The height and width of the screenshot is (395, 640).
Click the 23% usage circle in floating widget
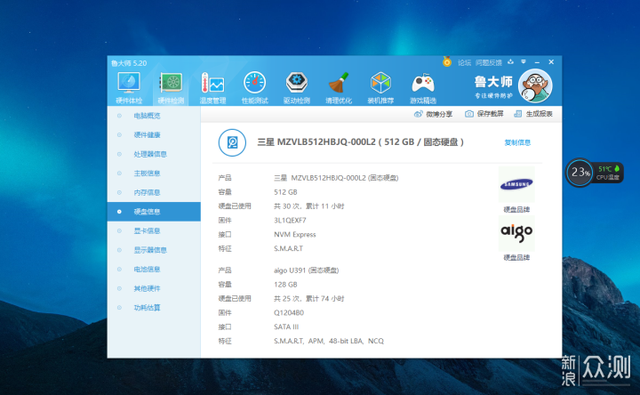580,172
